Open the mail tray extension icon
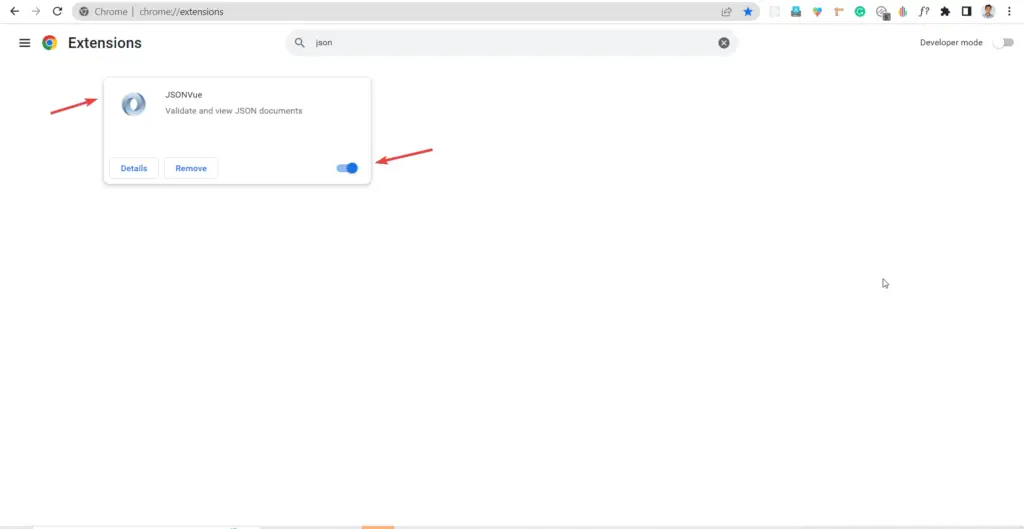 pyautogui.click(x=795, y=11)
